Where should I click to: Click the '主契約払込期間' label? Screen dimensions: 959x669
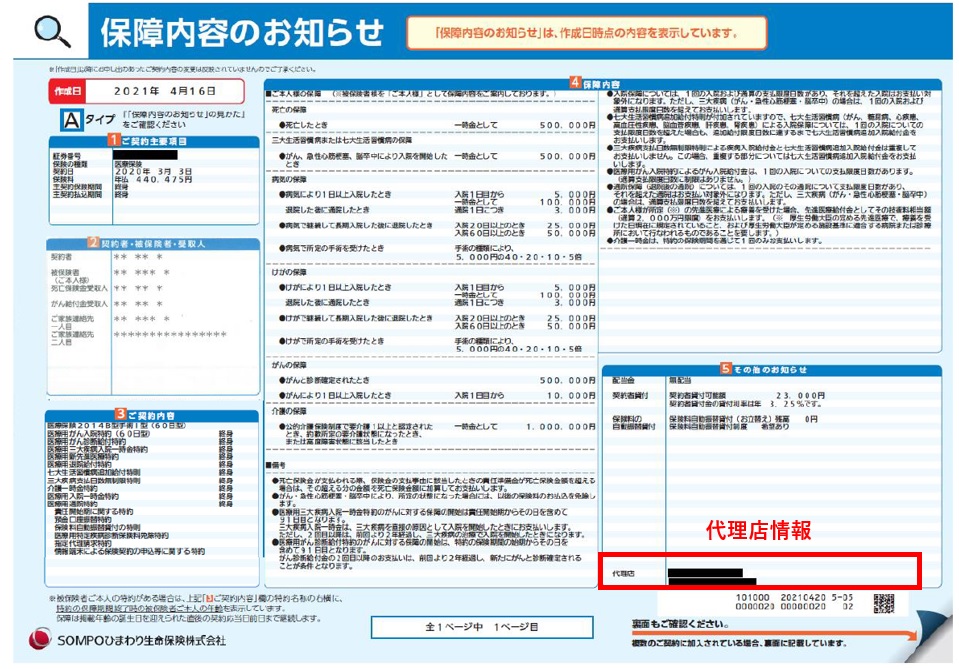pyautogui.click(x=77, y=194)
